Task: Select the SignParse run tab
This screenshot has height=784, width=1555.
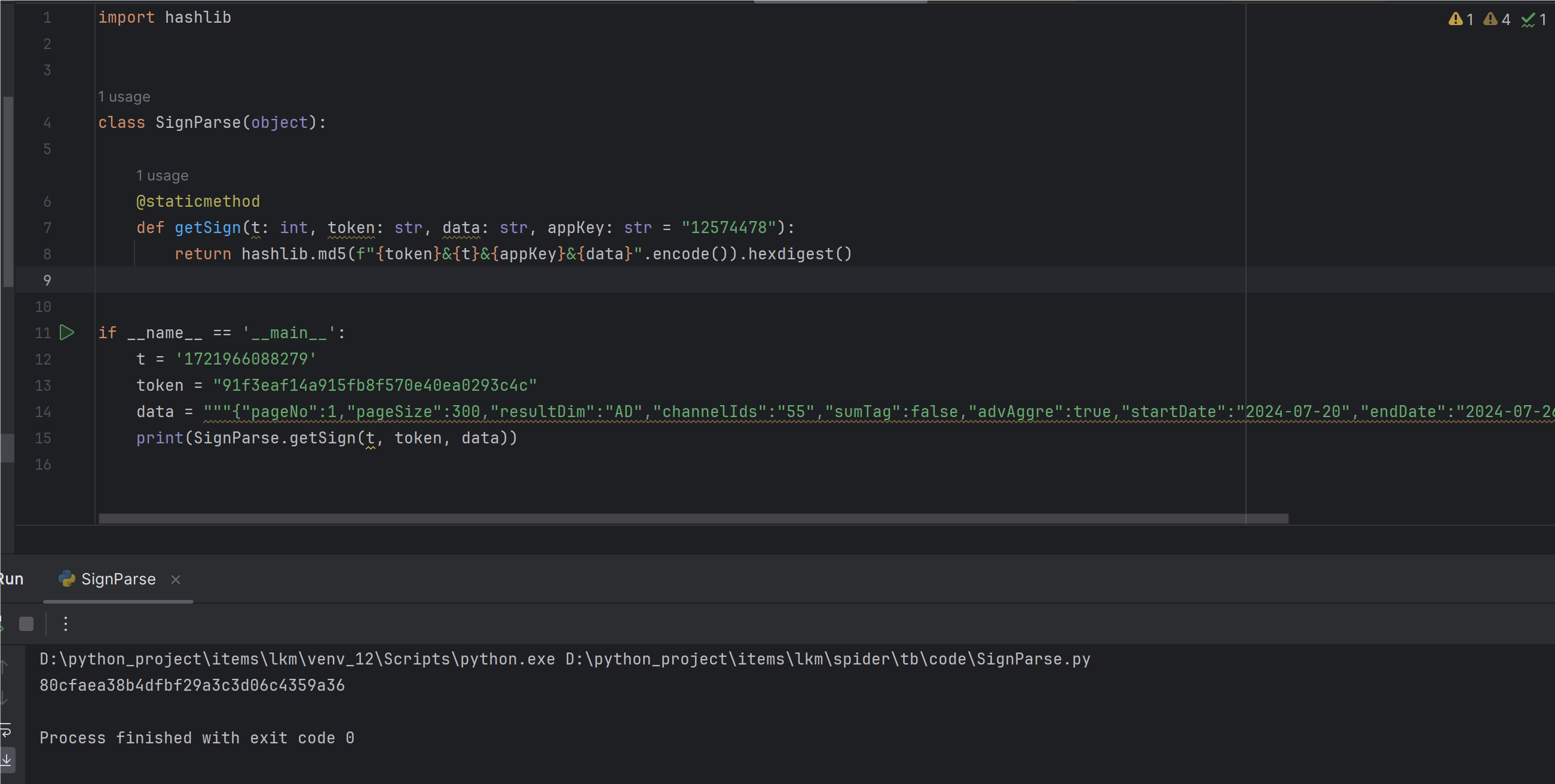Action: pos(118,579)
